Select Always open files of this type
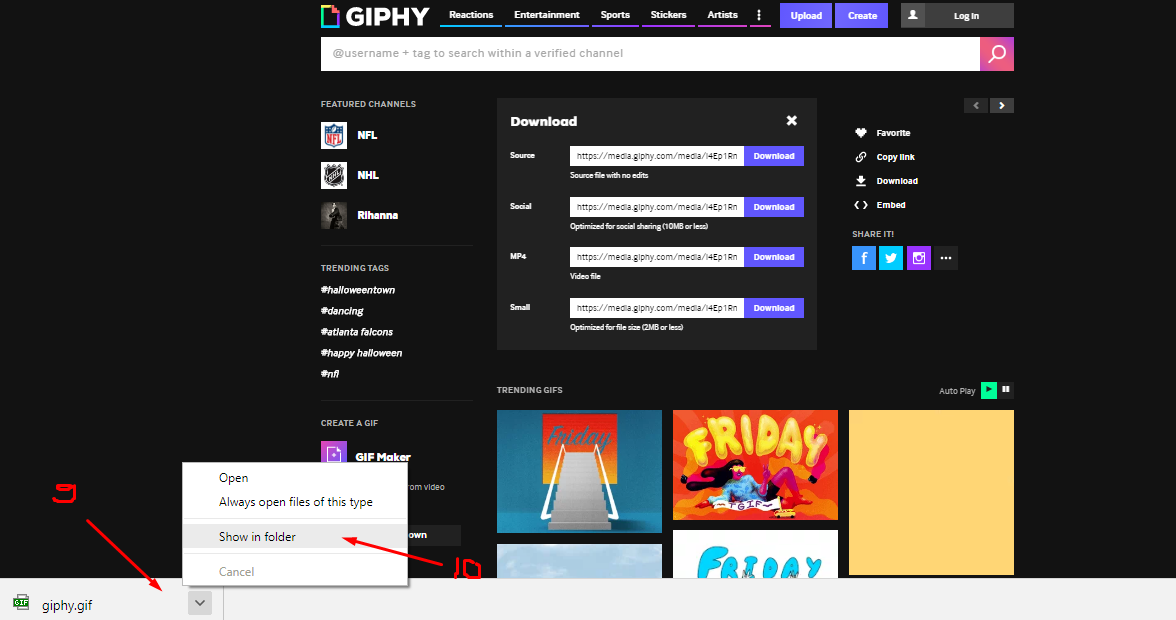The height and width of the screenshot is (620, 1176). click(x=295, y=502)
